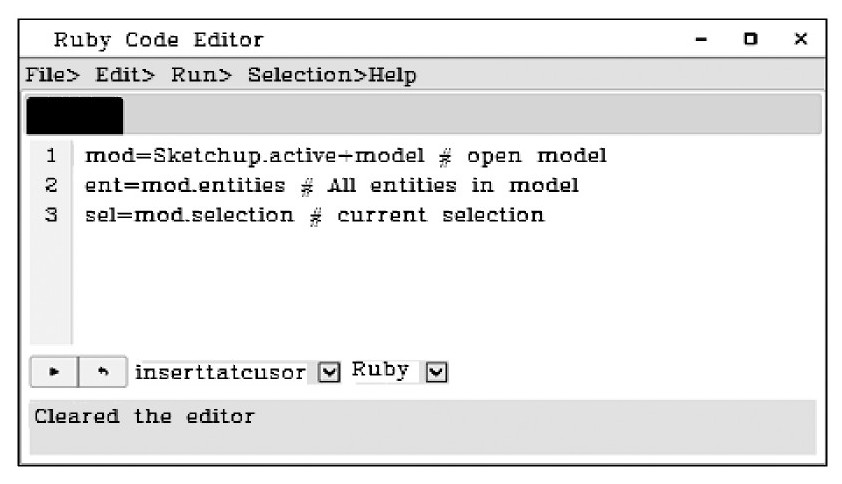
Task: Open the Run menu
Action: 201,75
